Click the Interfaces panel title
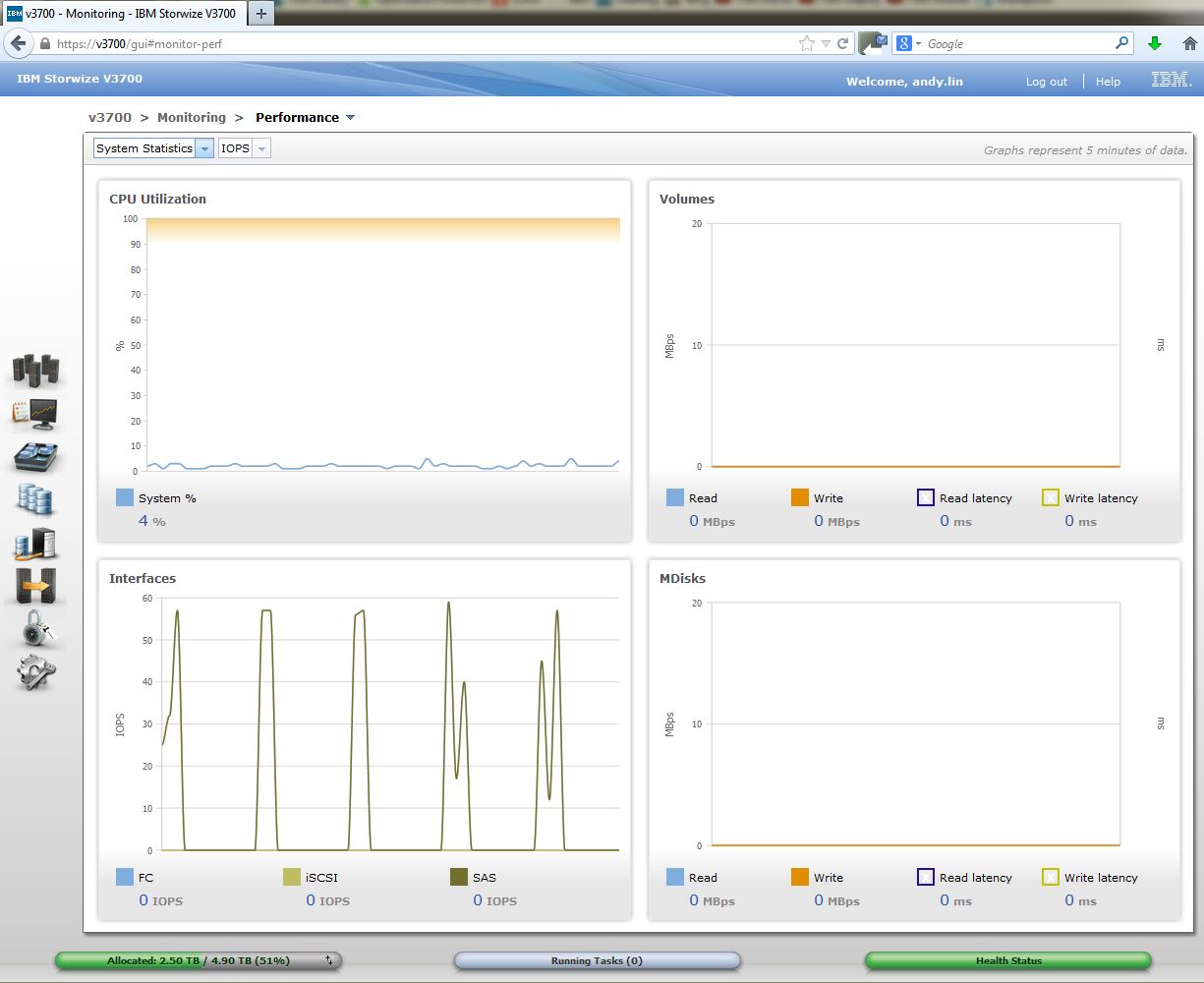1204x983 pixels. point(142,578)
